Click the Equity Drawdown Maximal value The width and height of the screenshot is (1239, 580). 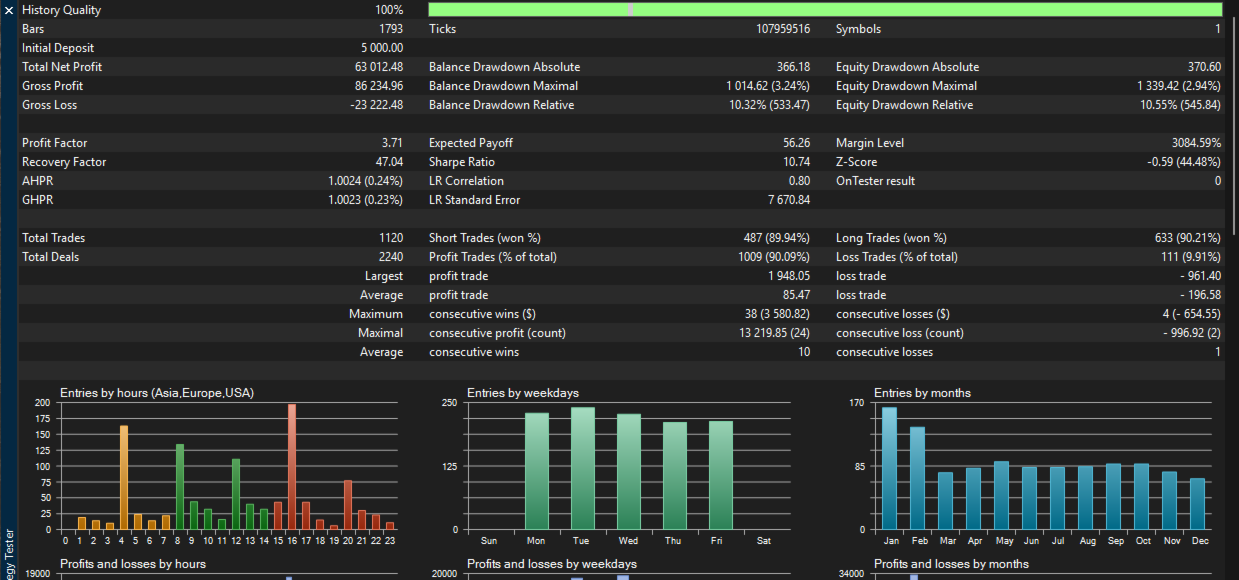click(x=1178, y=86)
